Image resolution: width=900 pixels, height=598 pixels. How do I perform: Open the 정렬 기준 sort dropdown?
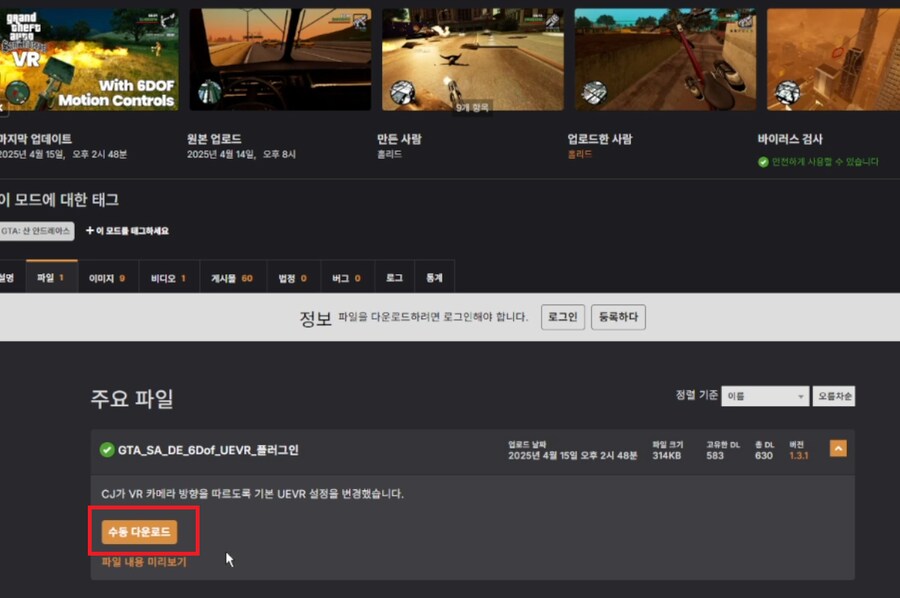[766, 397]
